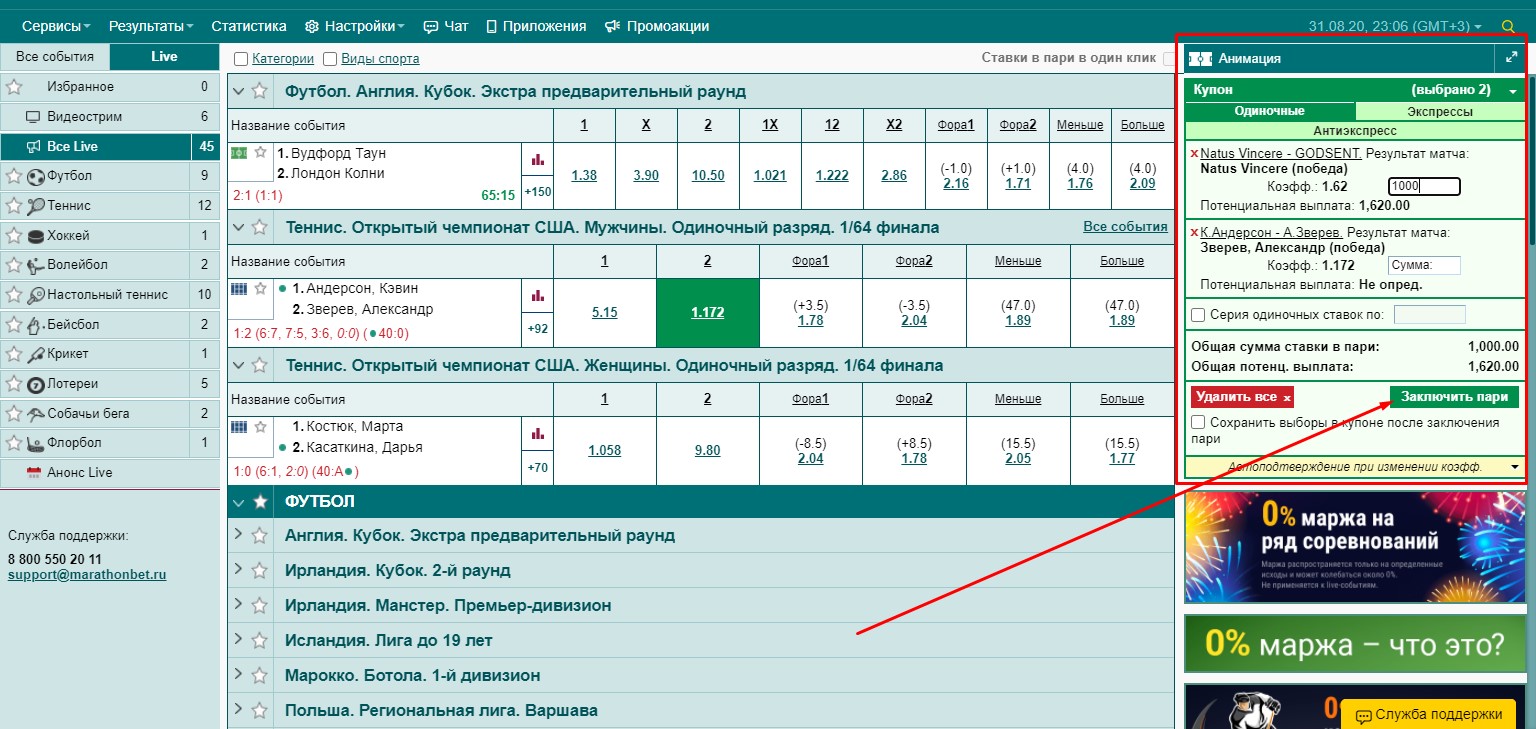Viewport: 1536px width, 729px height.
Task: Open statistics chart icon for Костюк–Касаткина match
Action: (537, 433)
